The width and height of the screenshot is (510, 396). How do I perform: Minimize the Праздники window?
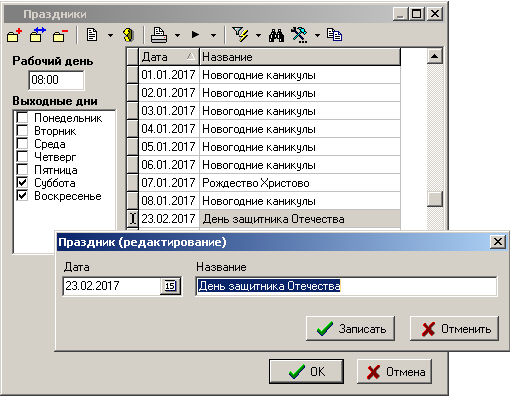[x=401, y=14]
